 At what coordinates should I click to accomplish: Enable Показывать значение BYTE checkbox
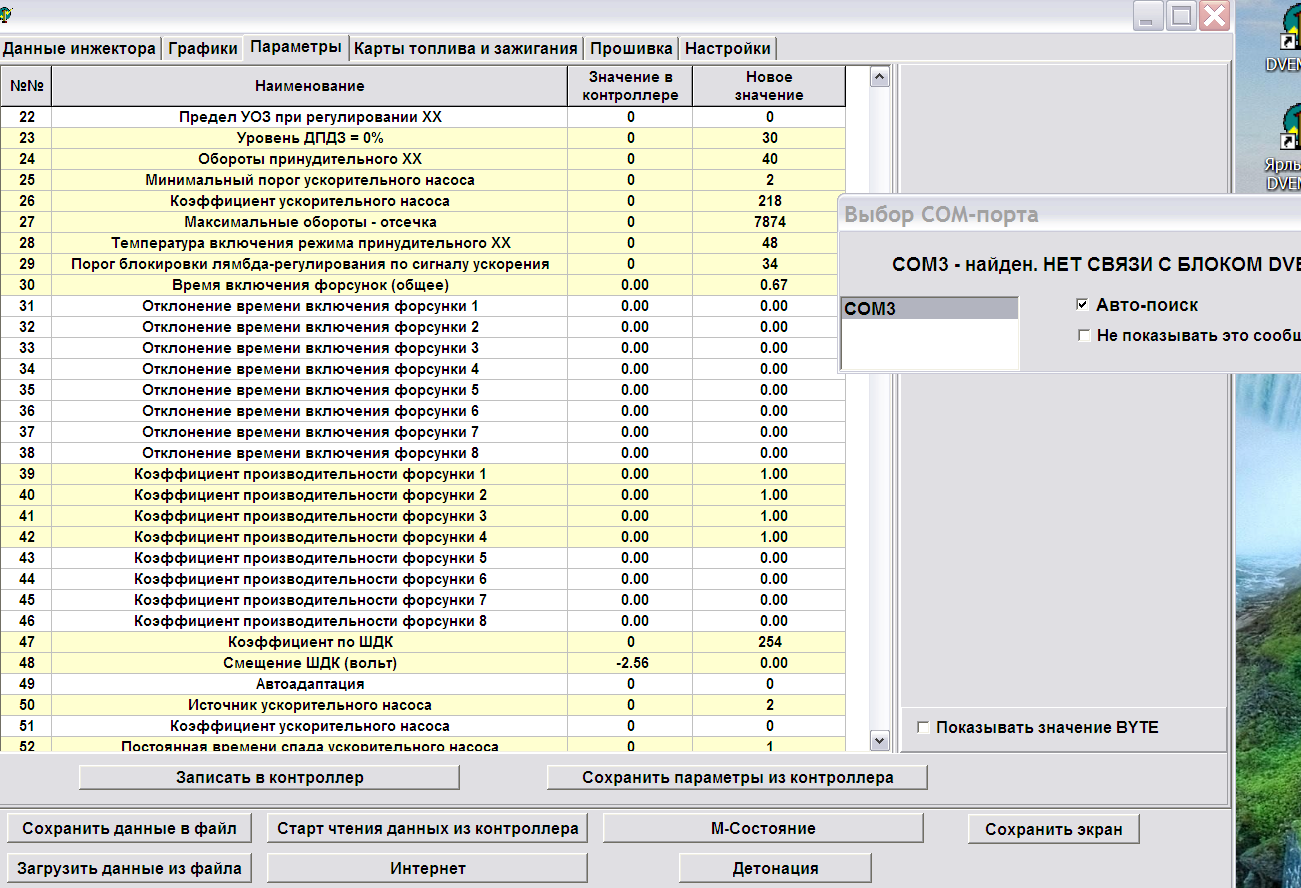tap(923, 728)
